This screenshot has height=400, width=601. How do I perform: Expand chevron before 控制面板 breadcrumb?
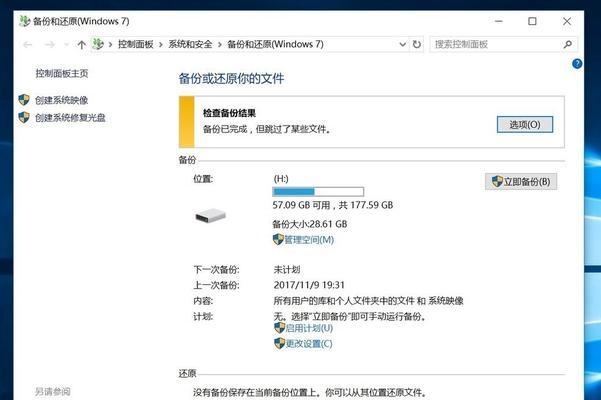tap(110, 45)
